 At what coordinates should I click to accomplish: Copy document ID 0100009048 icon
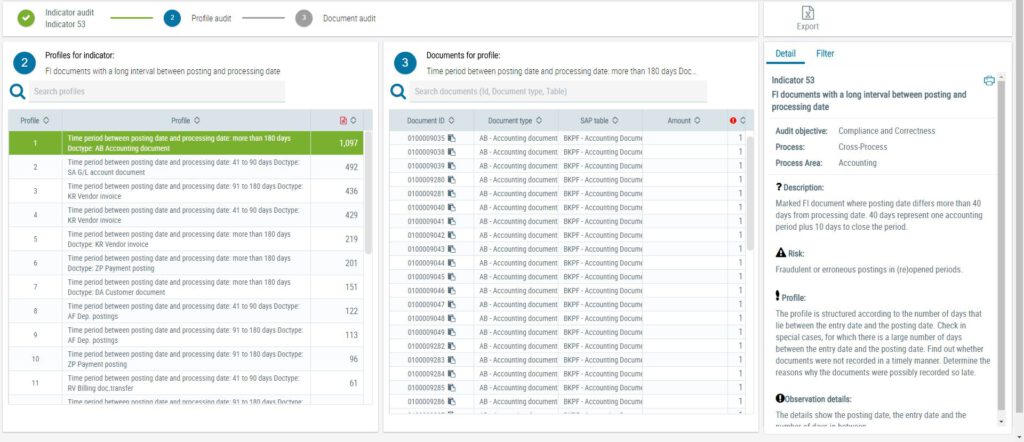451,319
